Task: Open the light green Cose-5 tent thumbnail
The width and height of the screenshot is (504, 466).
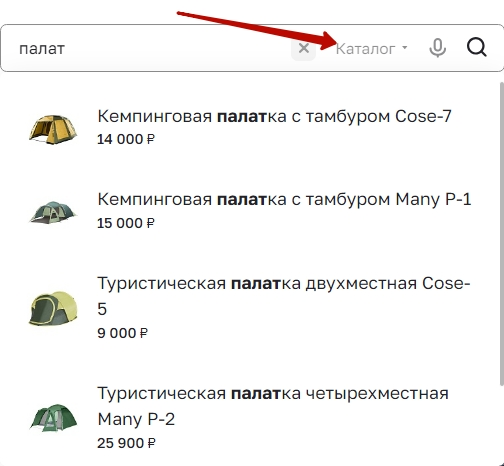Action: [x=53, y=308]
